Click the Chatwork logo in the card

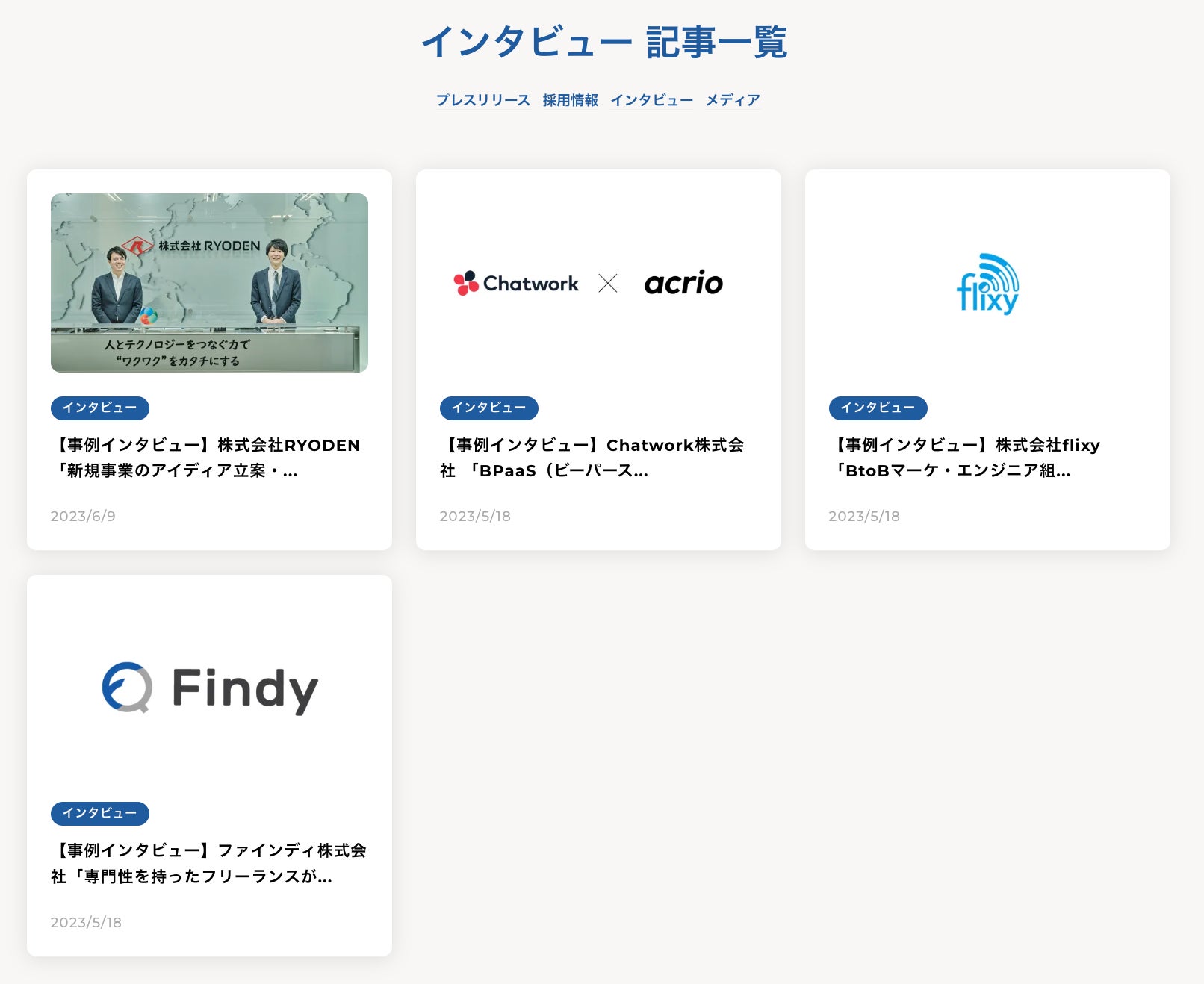coord(516,284)
